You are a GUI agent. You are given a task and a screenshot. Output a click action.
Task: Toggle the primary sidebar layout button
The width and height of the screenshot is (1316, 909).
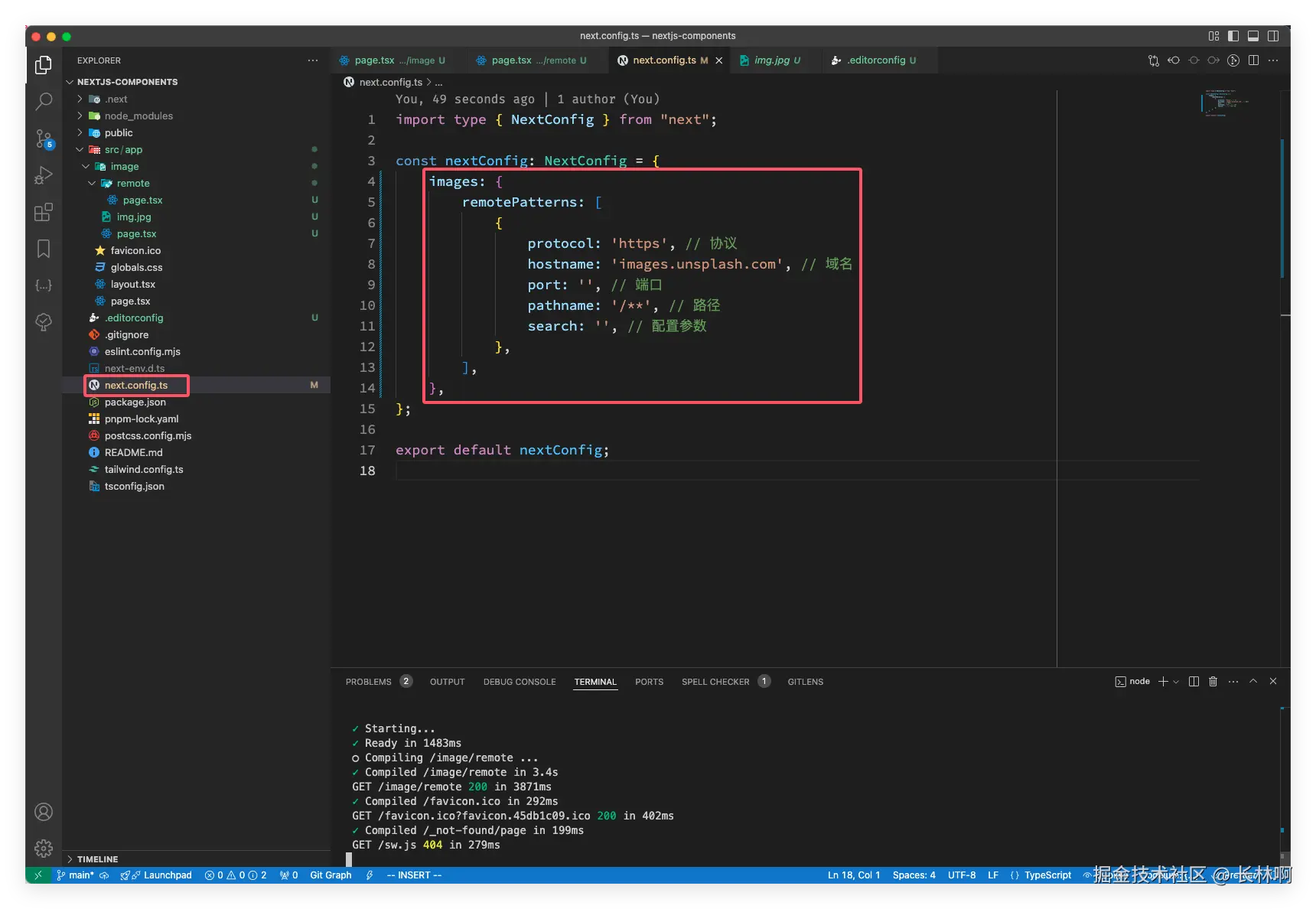pyautogui.click(x=1233, y=36)
